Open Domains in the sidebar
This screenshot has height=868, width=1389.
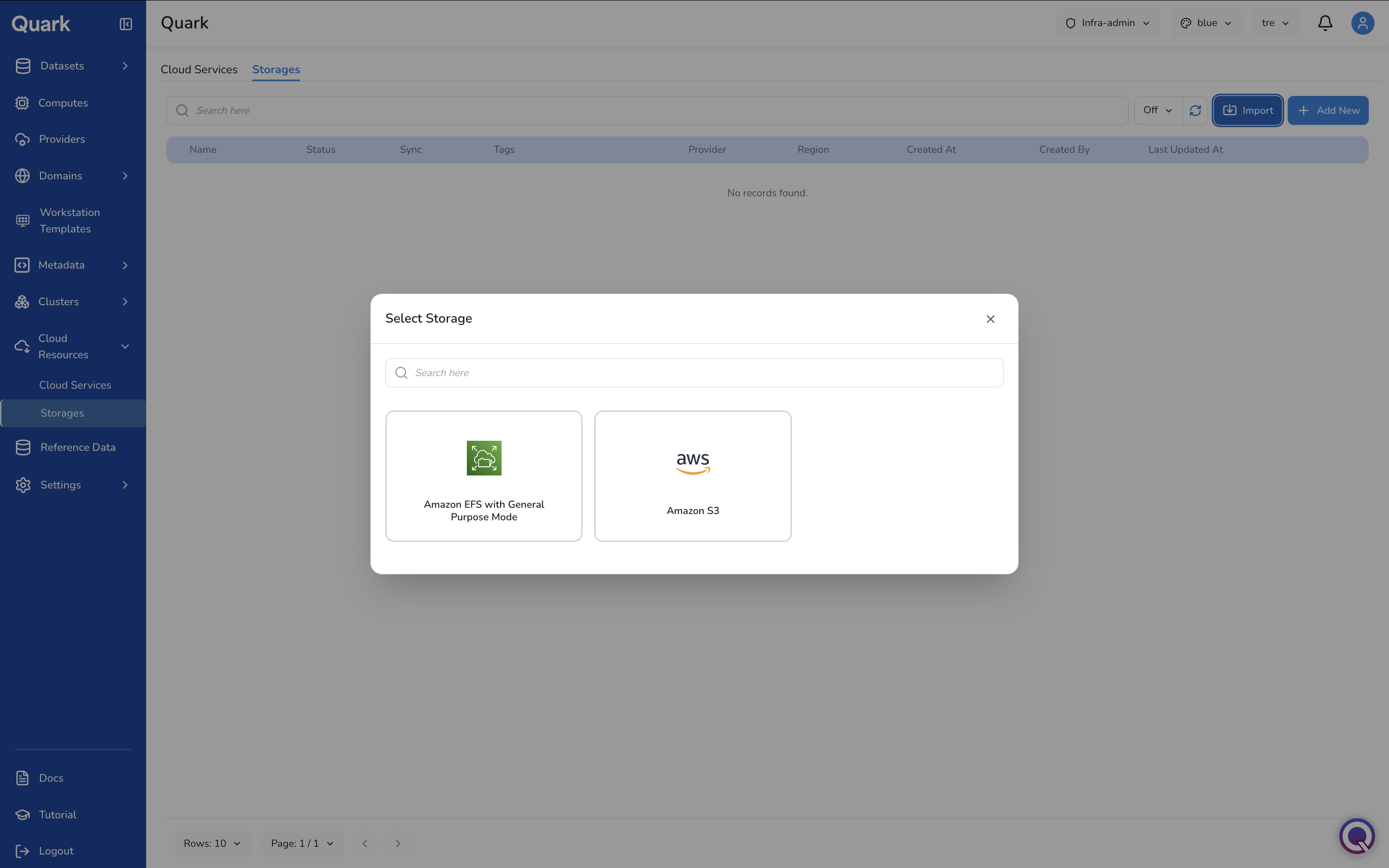(60, 176)
